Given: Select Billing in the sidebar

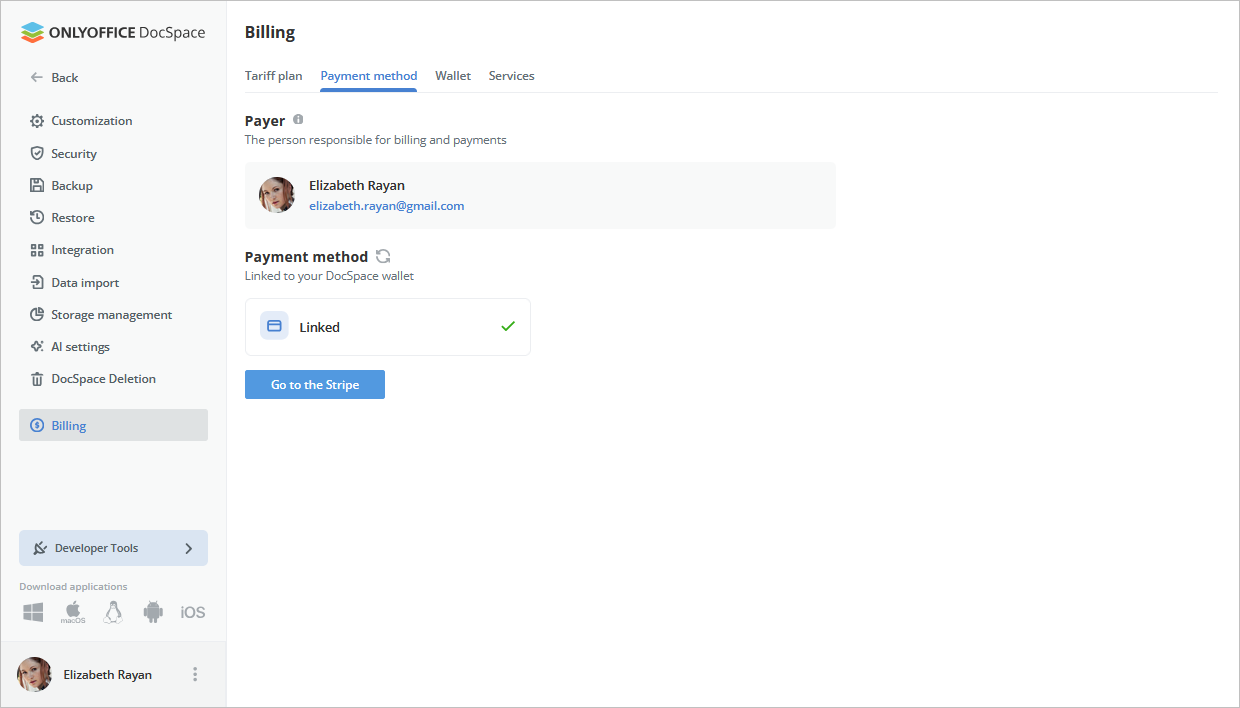Looking at the screenshot, I should (113, 425).
